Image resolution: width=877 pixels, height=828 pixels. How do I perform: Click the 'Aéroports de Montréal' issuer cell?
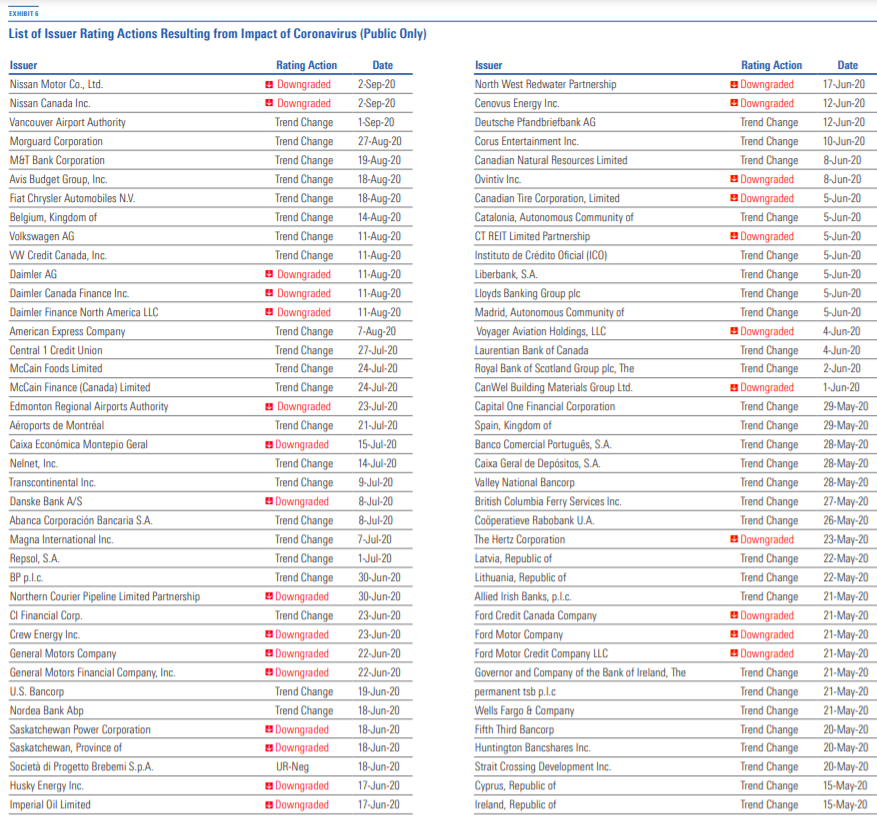tap(56, 426)
